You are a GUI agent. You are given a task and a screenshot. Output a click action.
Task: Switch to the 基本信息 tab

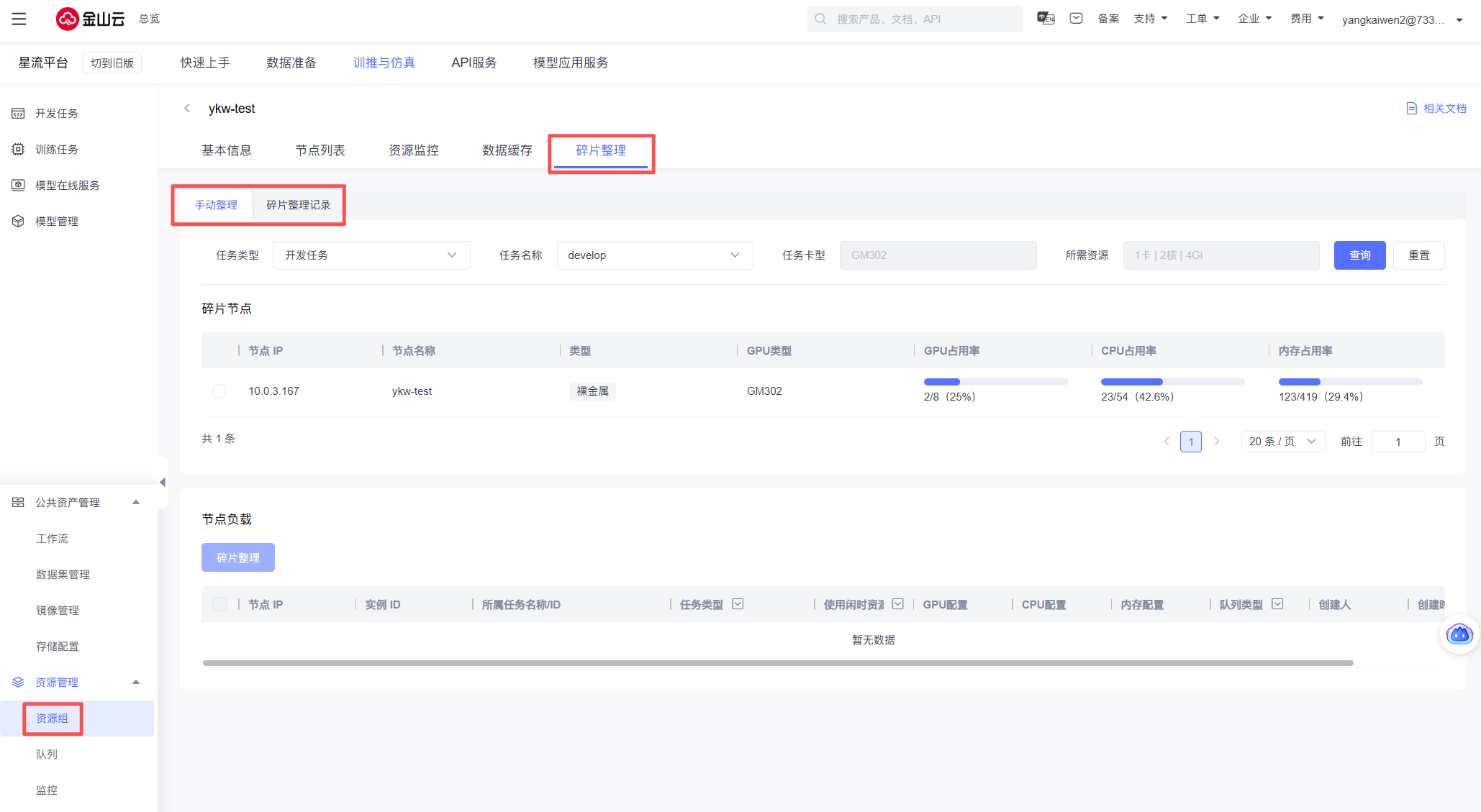click(227, 150)
